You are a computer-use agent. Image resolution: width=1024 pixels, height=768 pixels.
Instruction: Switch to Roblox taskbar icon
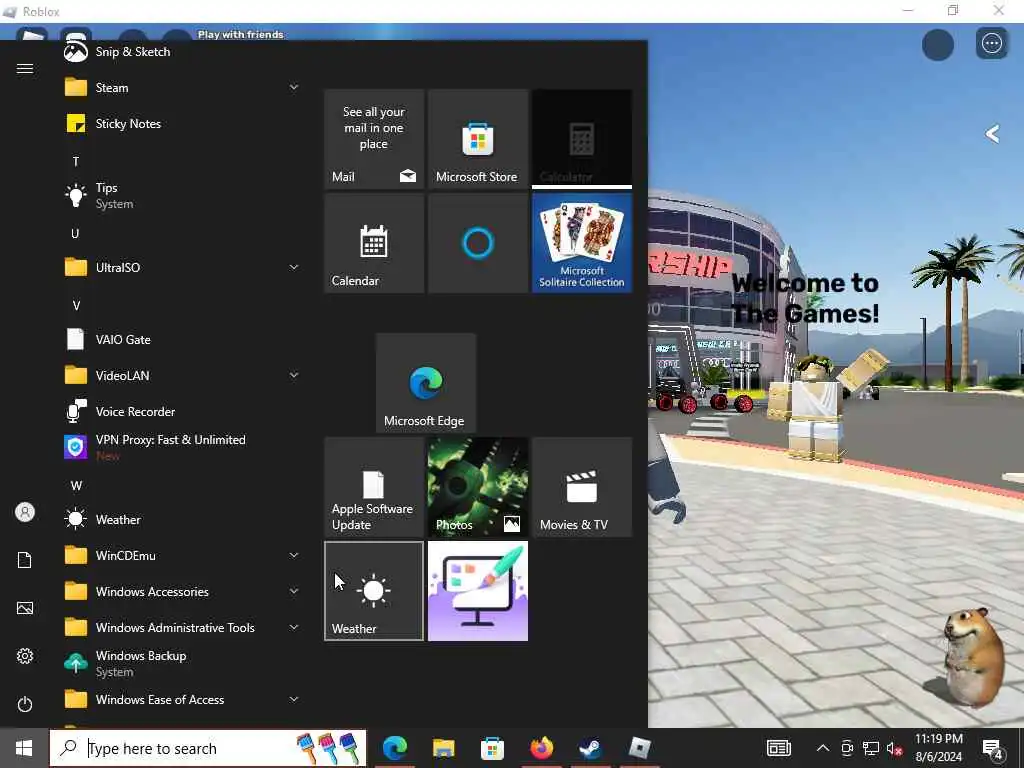click(x=639, y=748)
